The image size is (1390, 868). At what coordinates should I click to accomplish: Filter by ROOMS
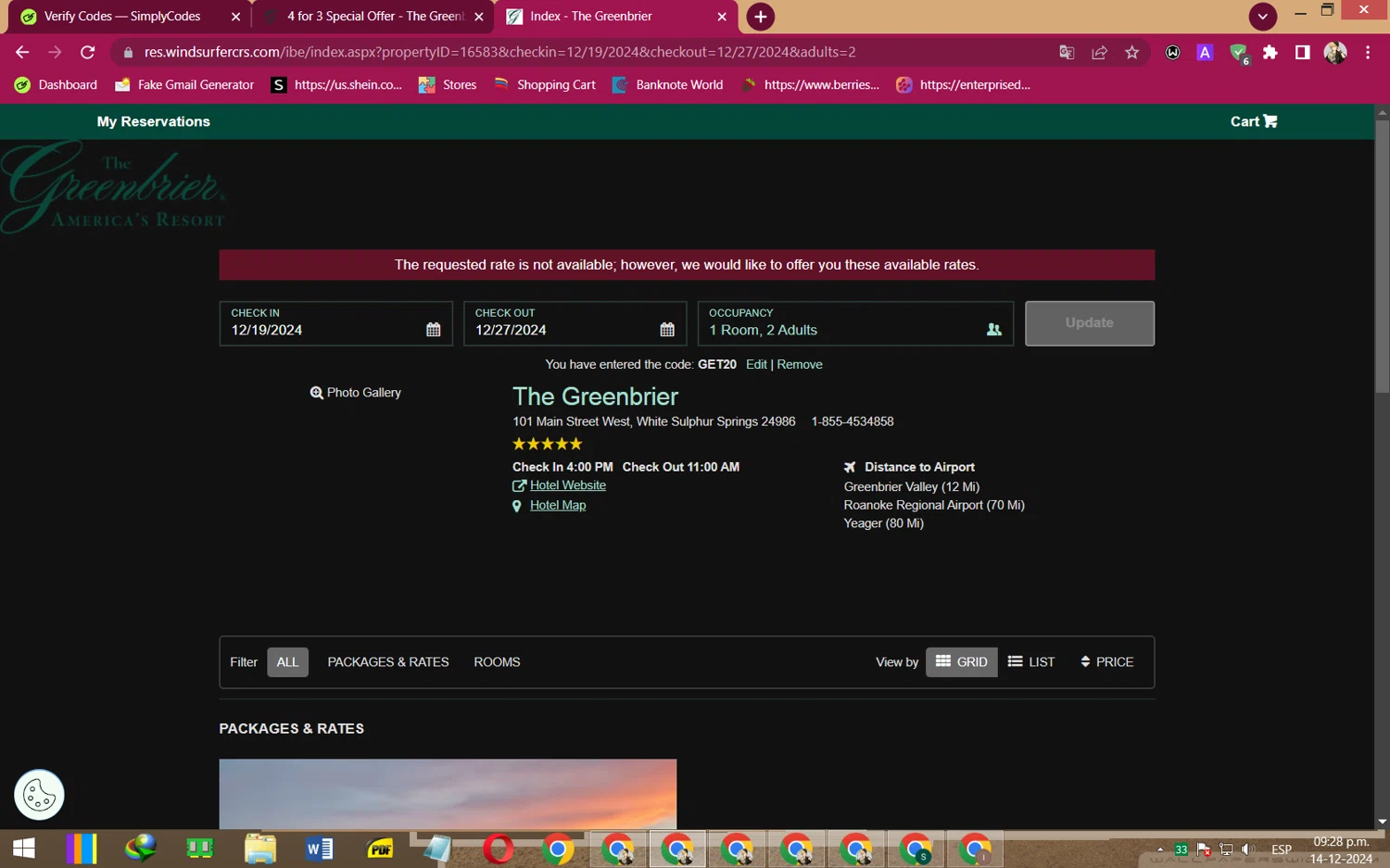[497, 662]
